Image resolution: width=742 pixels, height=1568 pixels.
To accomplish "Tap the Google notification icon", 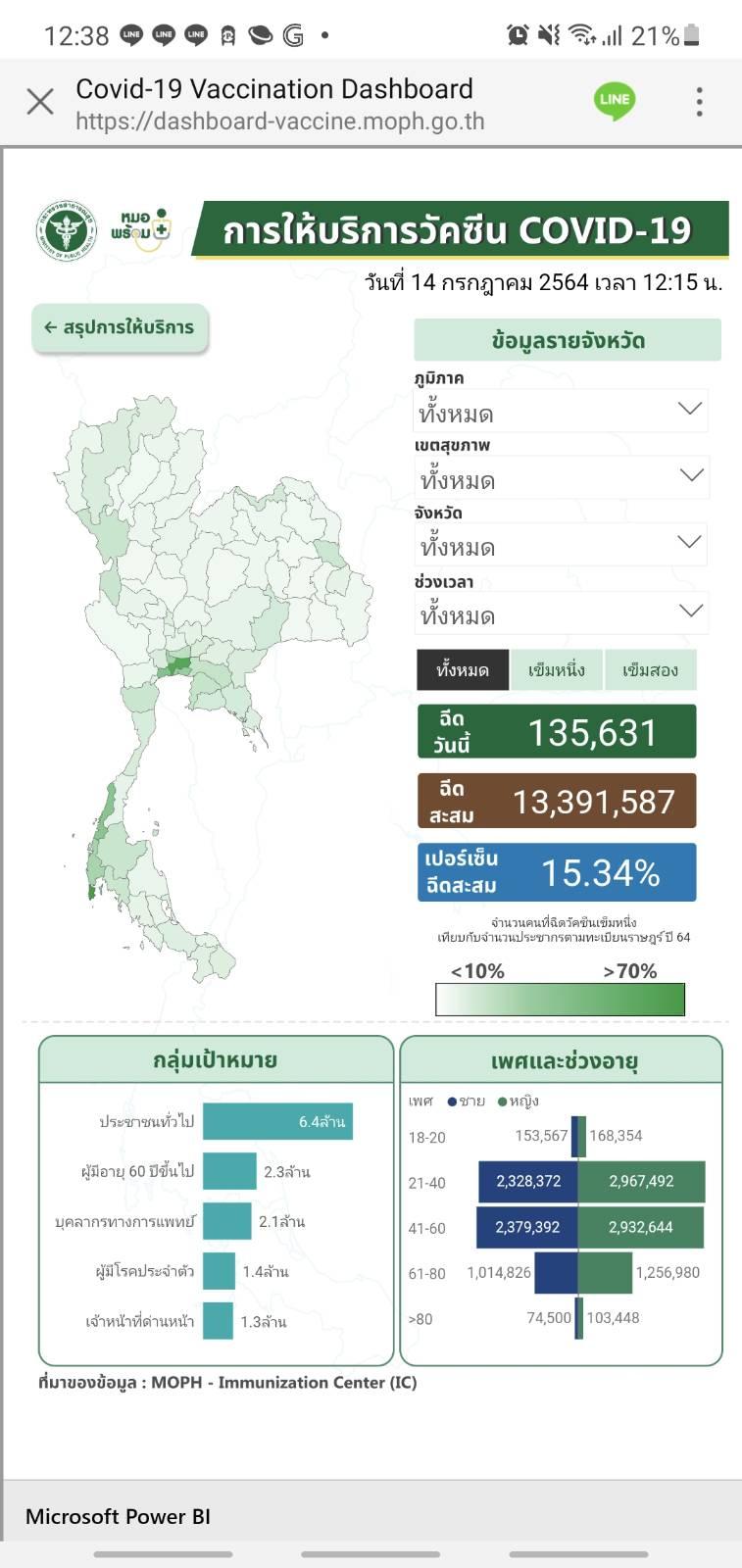I will 293,36.
